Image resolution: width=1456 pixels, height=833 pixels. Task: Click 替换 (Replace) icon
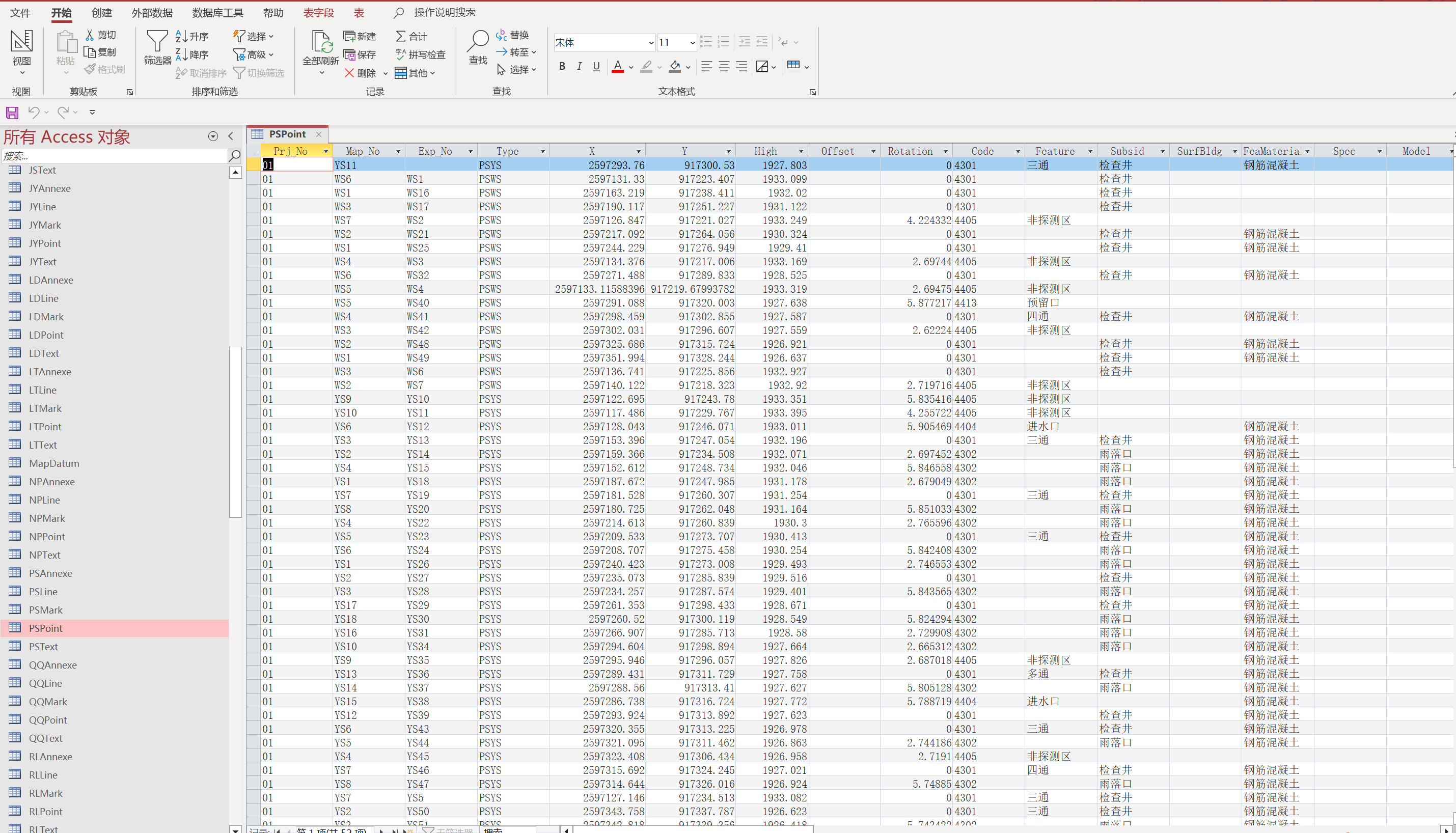[x=501, y=35]
